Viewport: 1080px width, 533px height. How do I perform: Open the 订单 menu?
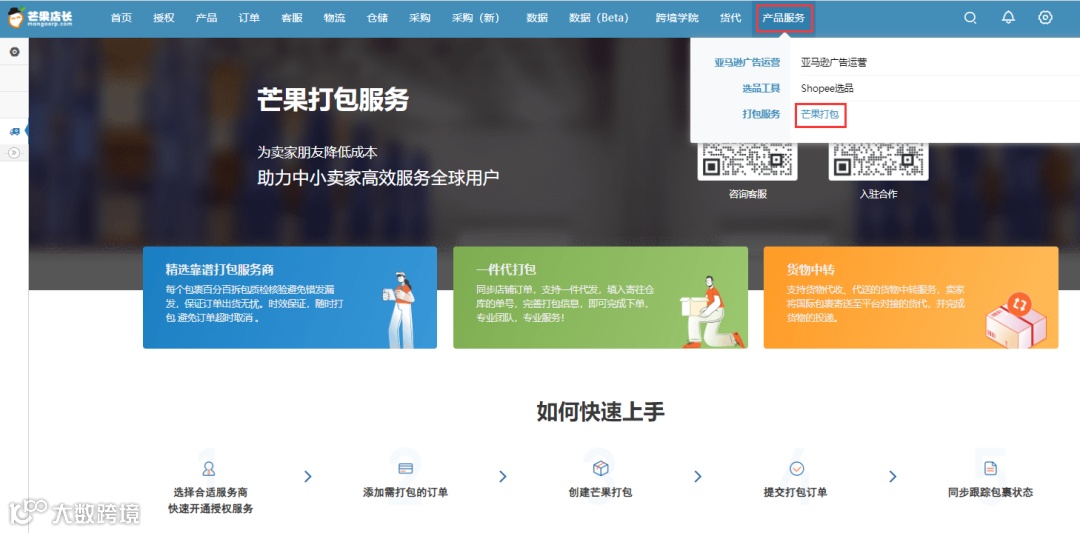[249, 19]
